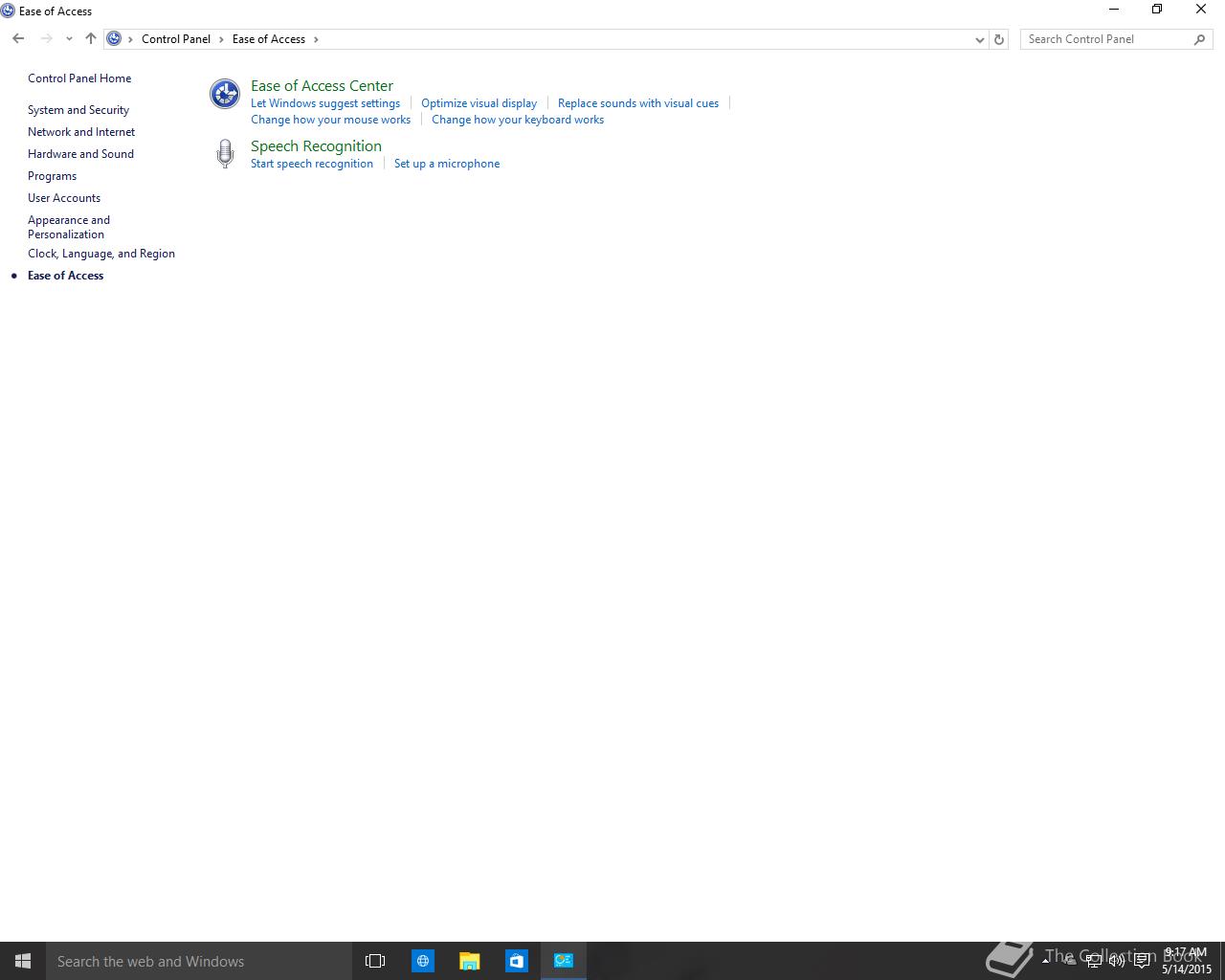Click Replace sounds with visual cues
1225x980 pixels.
[x=638, y=103]
